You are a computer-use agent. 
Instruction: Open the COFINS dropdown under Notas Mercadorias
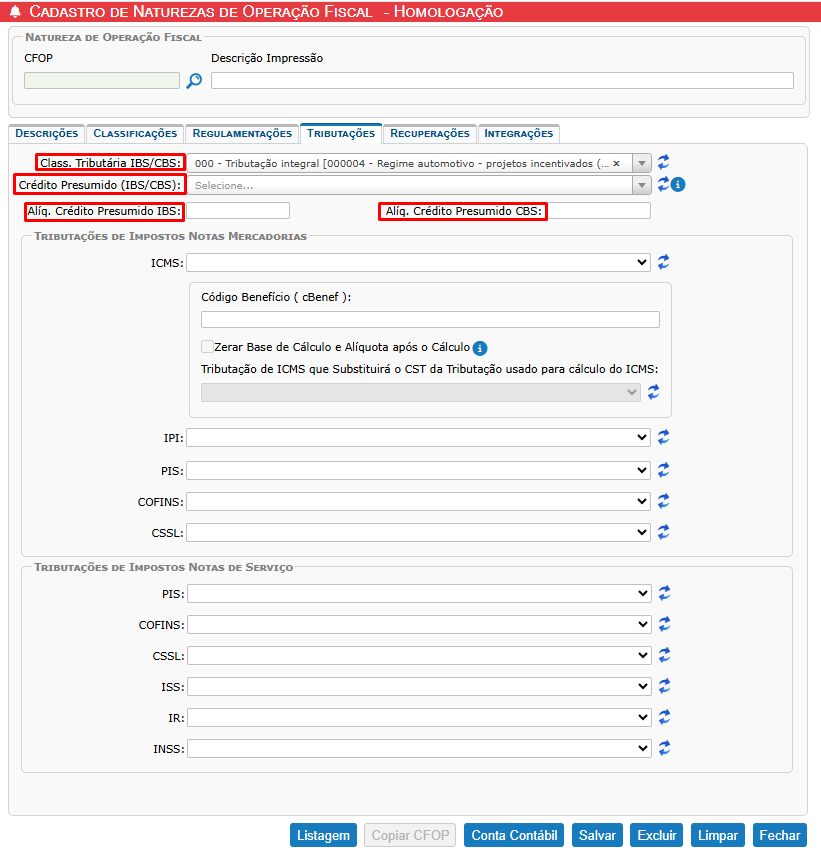pos(418,501)
